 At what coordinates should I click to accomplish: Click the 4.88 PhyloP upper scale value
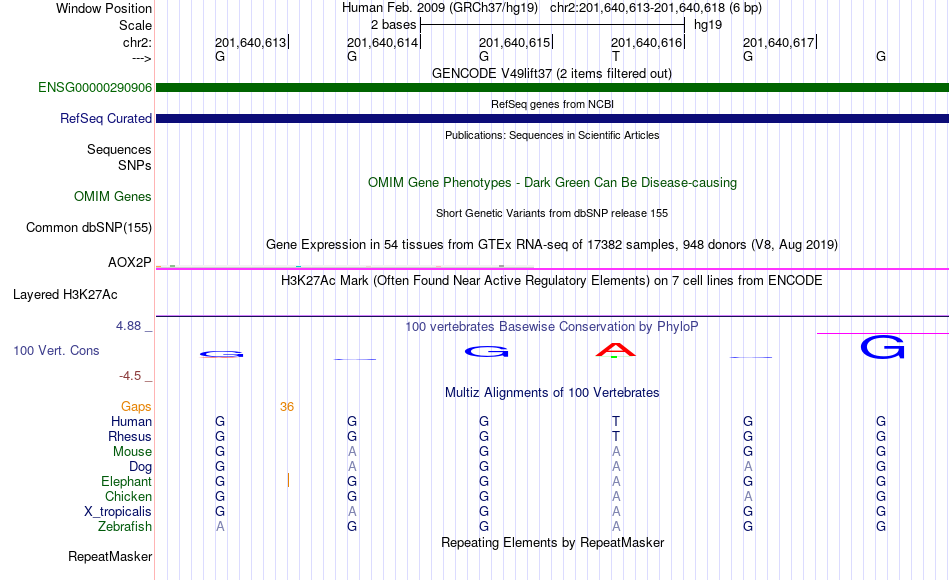point(128,326)
